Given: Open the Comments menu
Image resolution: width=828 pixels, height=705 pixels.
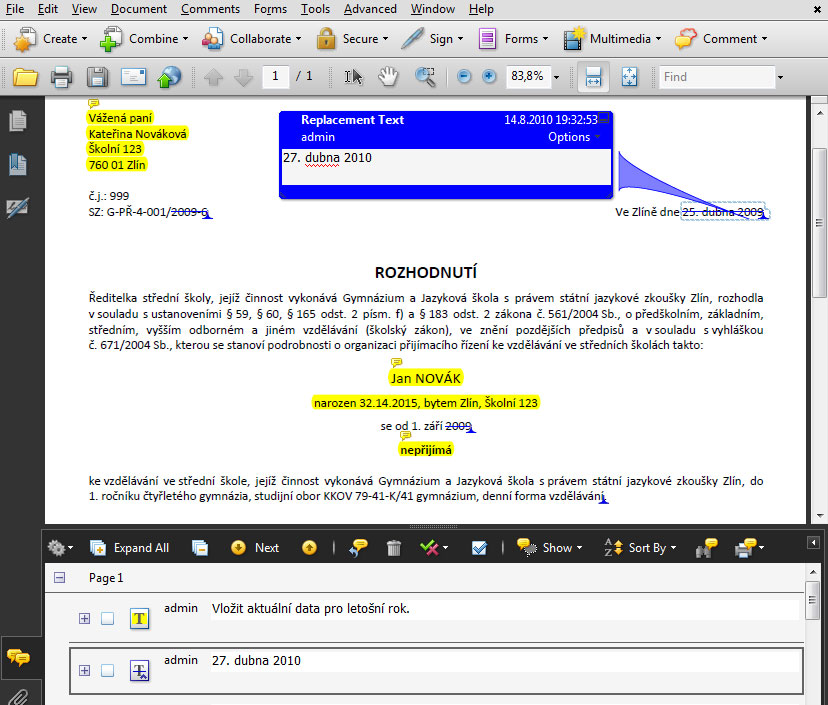Looking at the screenshot, I should [210, 9].
